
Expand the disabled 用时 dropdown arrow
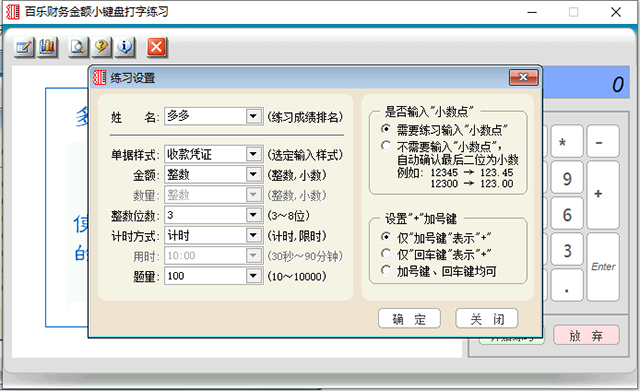(x=253, y=256)
